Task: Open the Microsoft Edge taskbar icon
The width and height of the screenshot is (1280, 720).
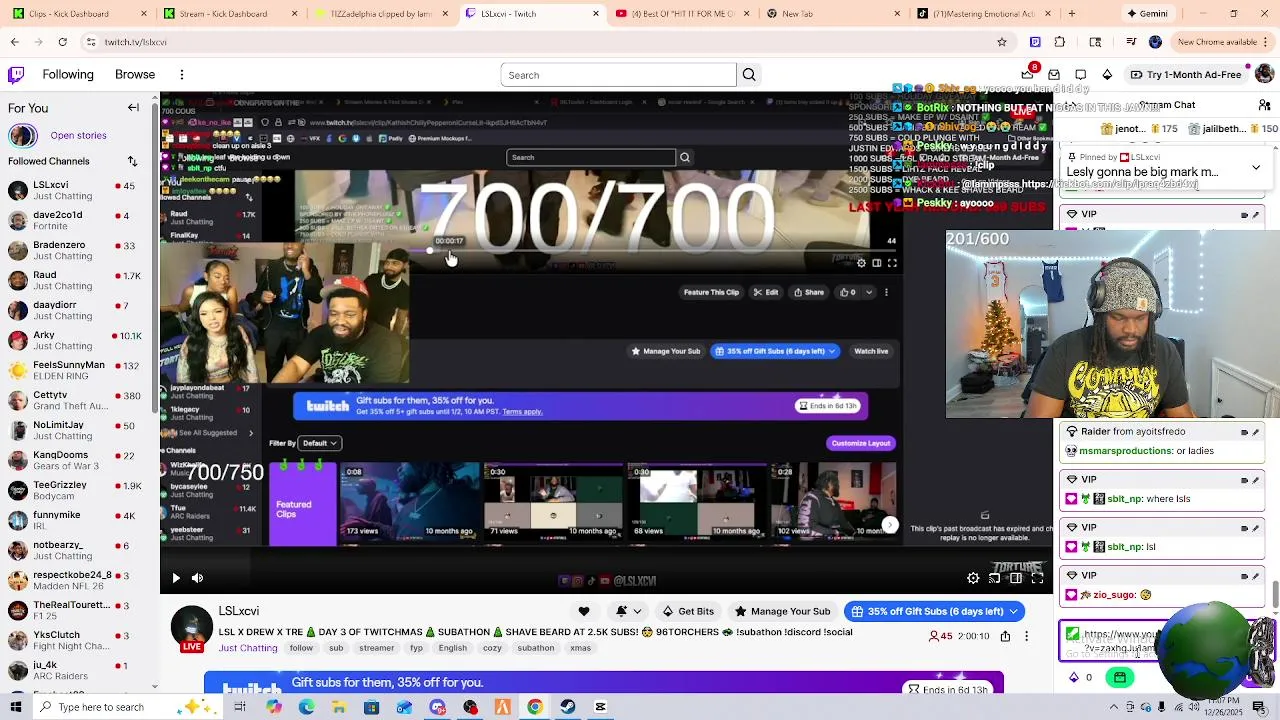Action: [306, 707]
